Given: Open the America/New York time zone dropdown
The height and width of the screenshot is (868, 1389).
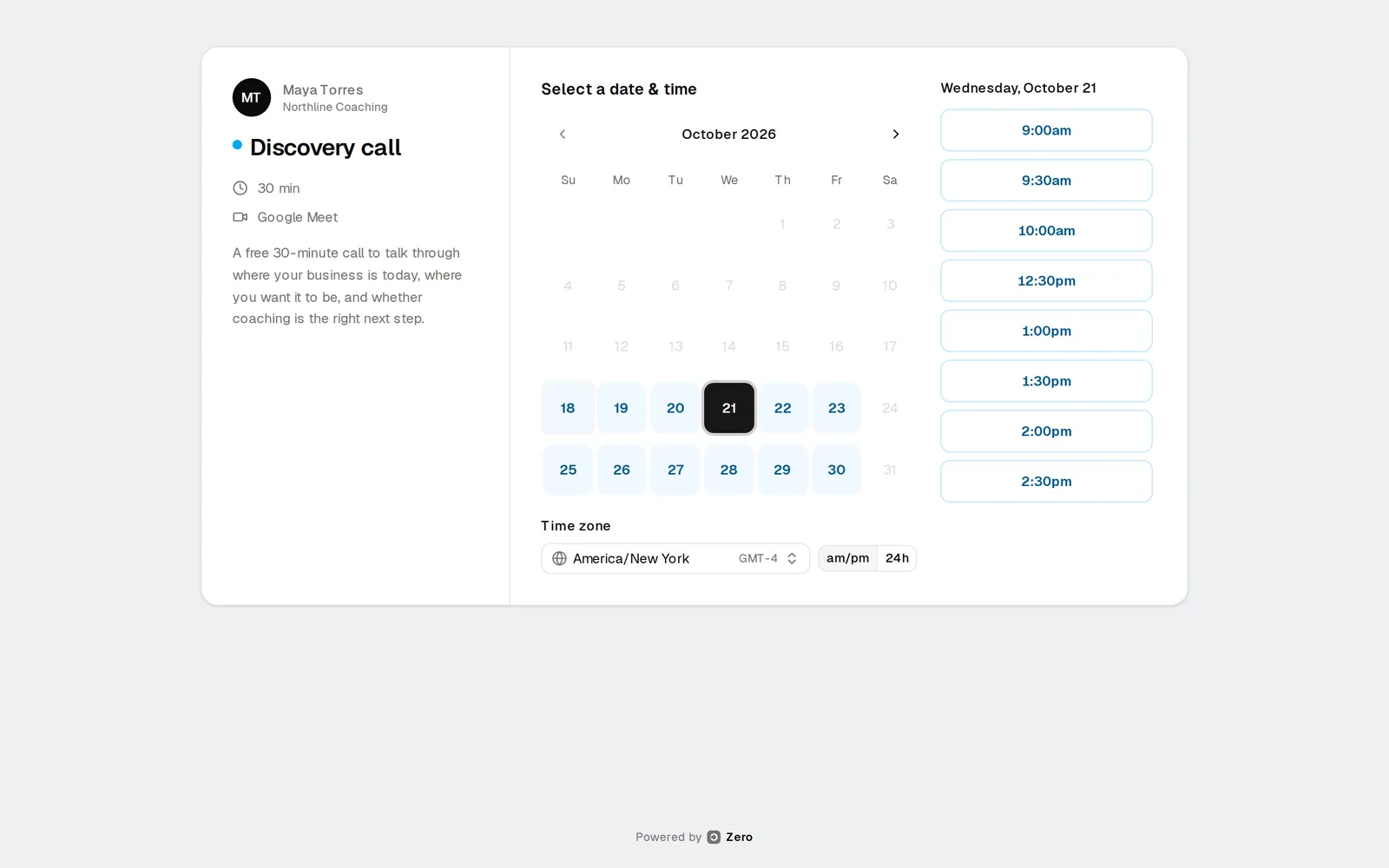Looking at the screenshot, I should pos(675,558).
